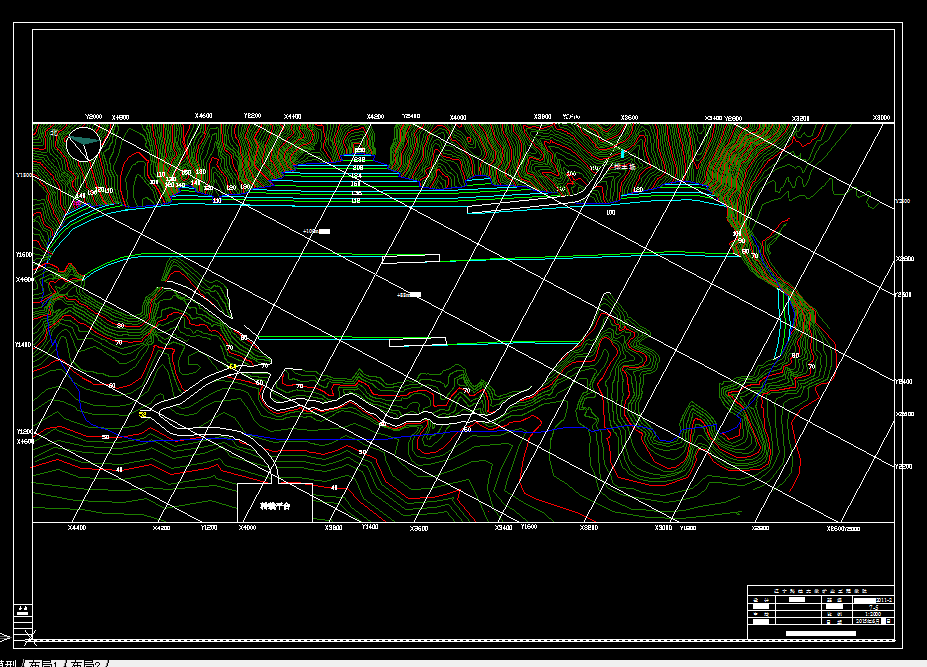Click the X3600 label on bottom border
The height and width of the screenshot is (667, 927).
[419, 528]
